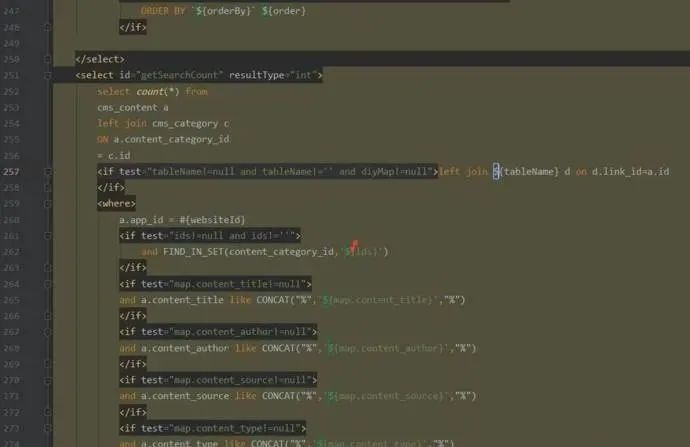The width and height of the screenshot is (690, 447).
Task: Toggle fold marker beside line 257
Action: 48,172
